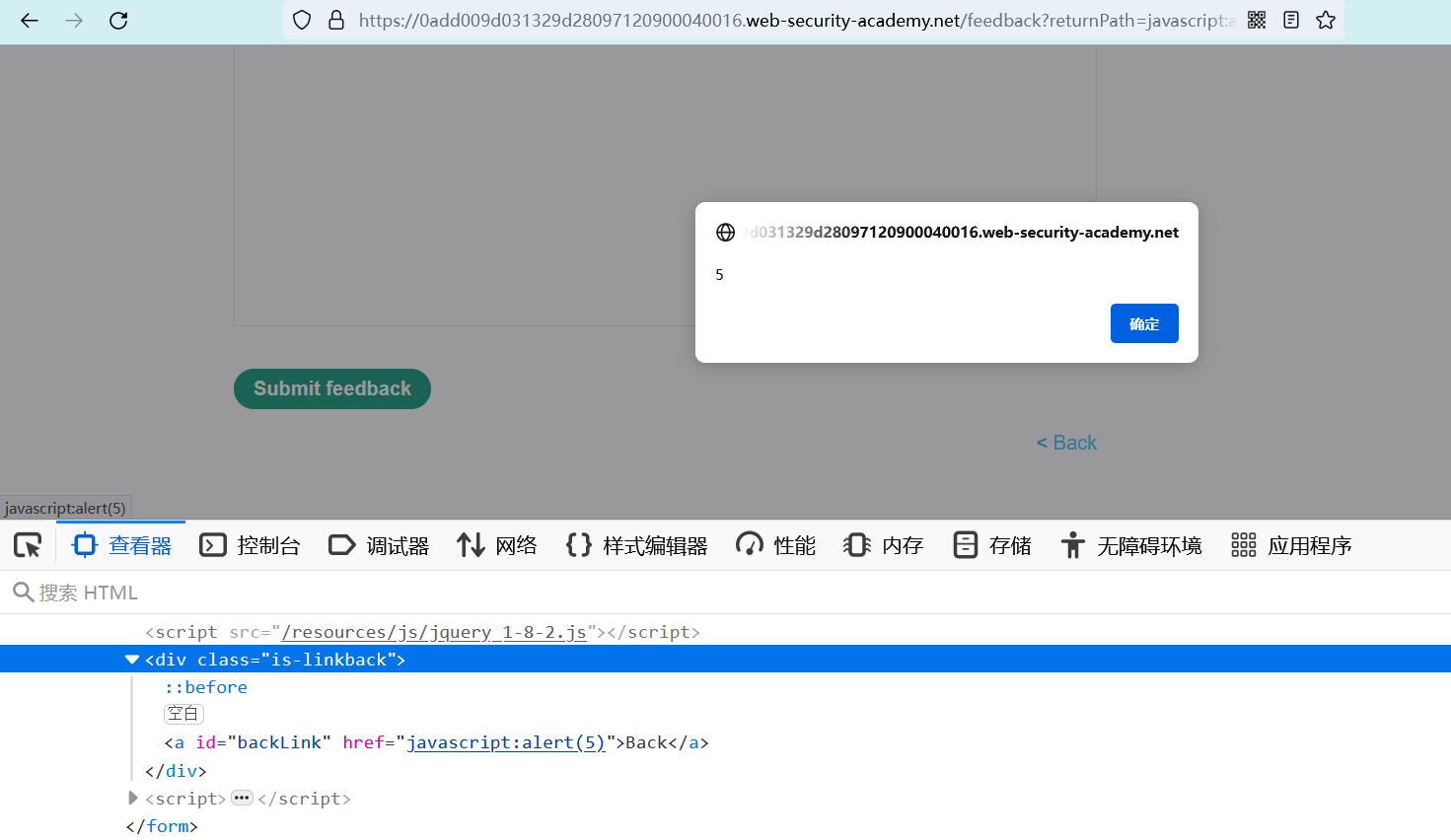Screen dimensions: 1451x840
Task: Open the jquery_1-8-2.js source link
Action: [434, 632]
